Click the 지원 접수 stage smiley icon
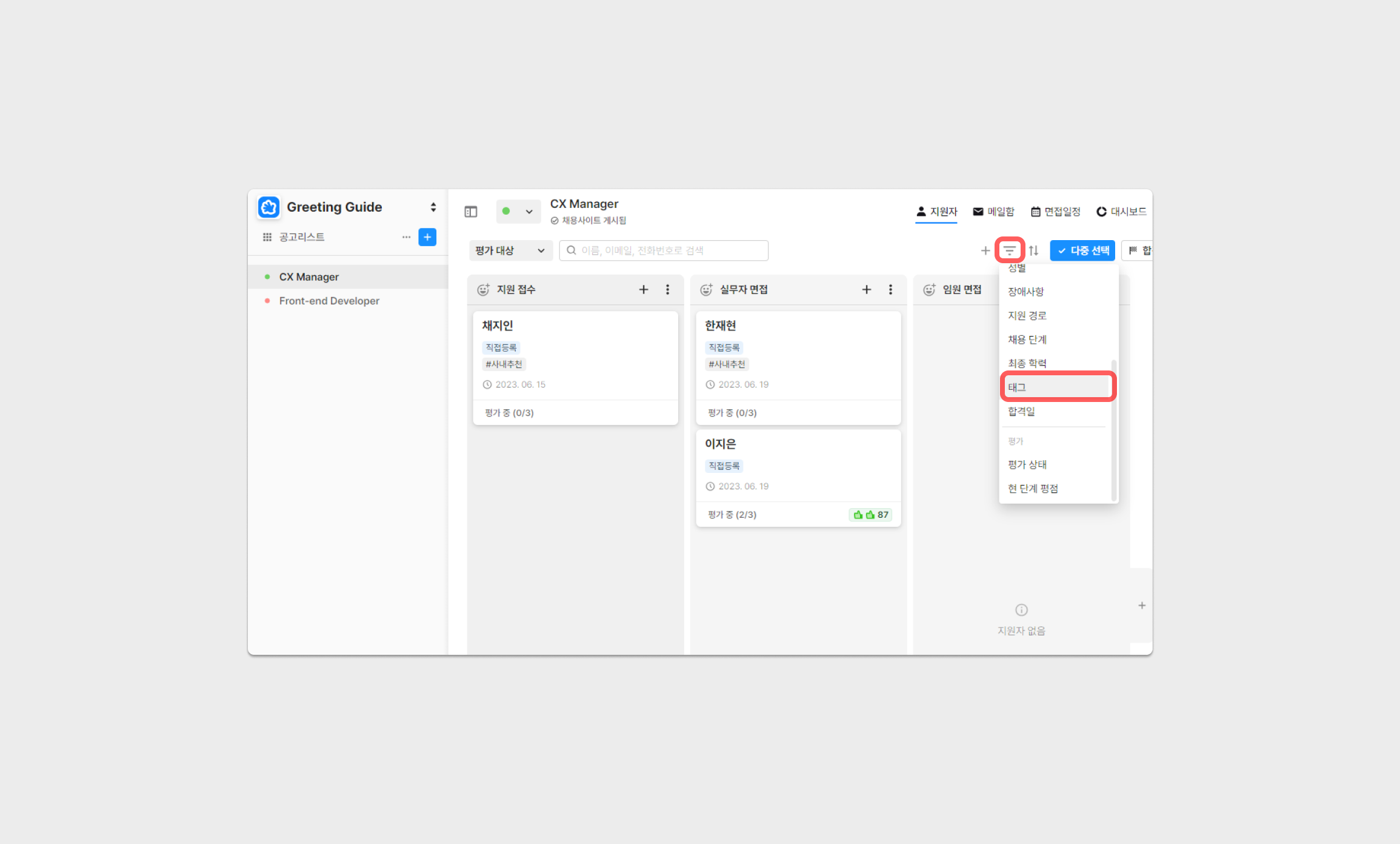The height and width of the screenshot is (844, 1400). coord(483,290)
